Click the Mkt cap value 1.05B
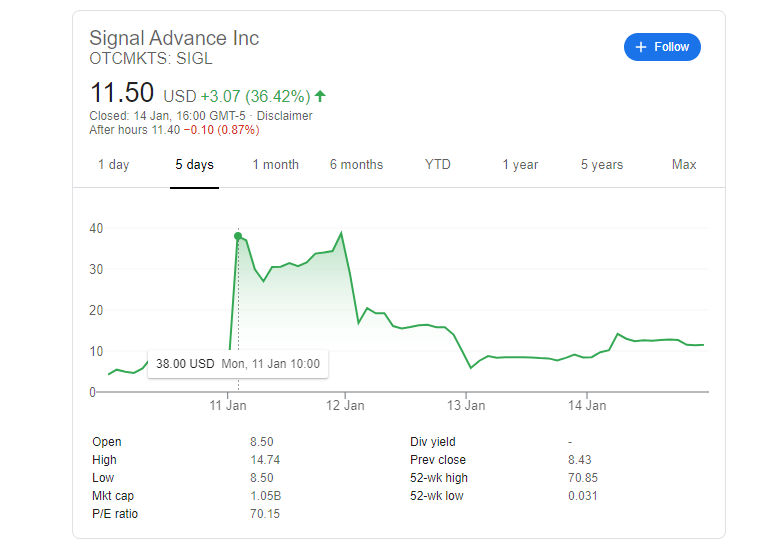The width and height of the screenshot is (765, 543). point(265,496)
